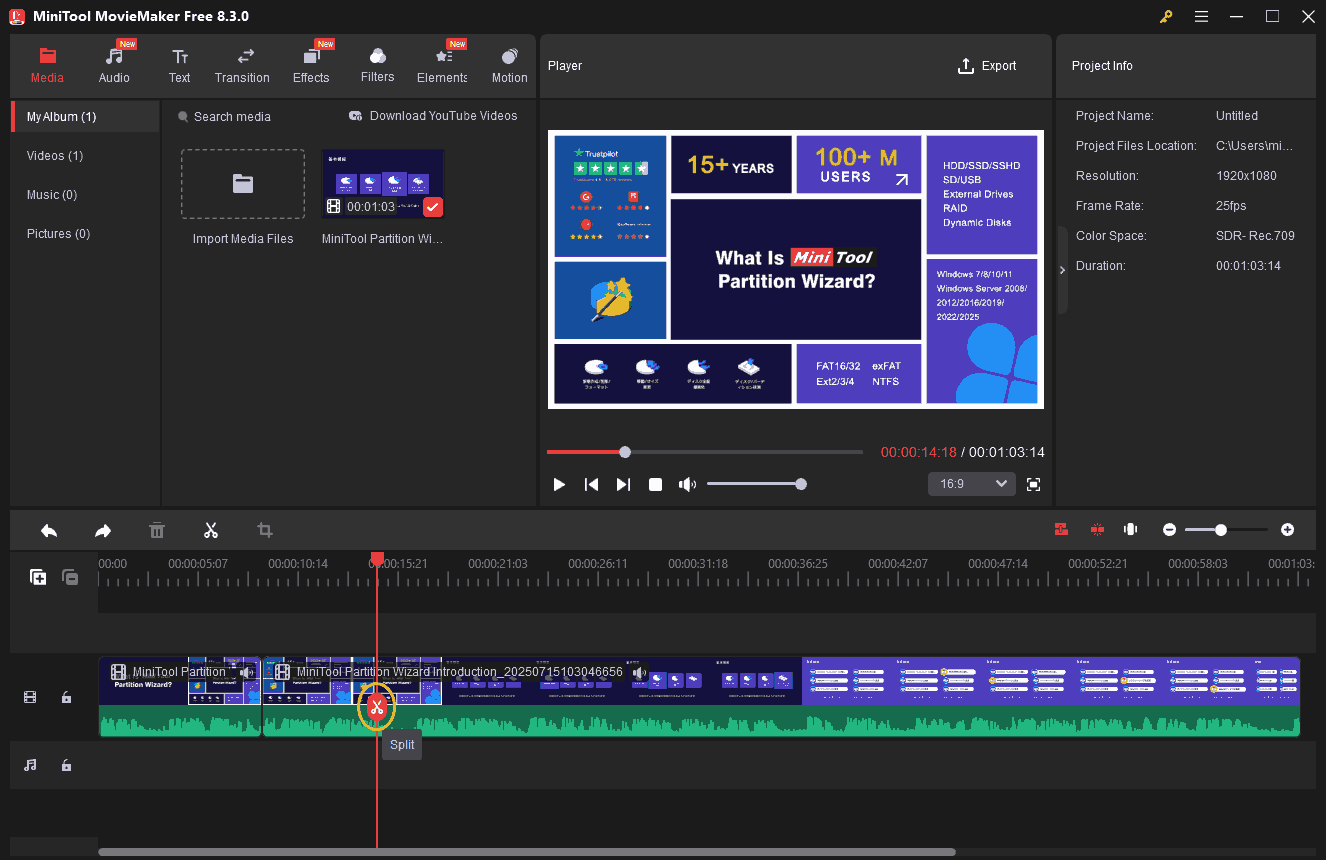
Task: Click the audio waveform toolbar icon
Action: (1131, 530)
